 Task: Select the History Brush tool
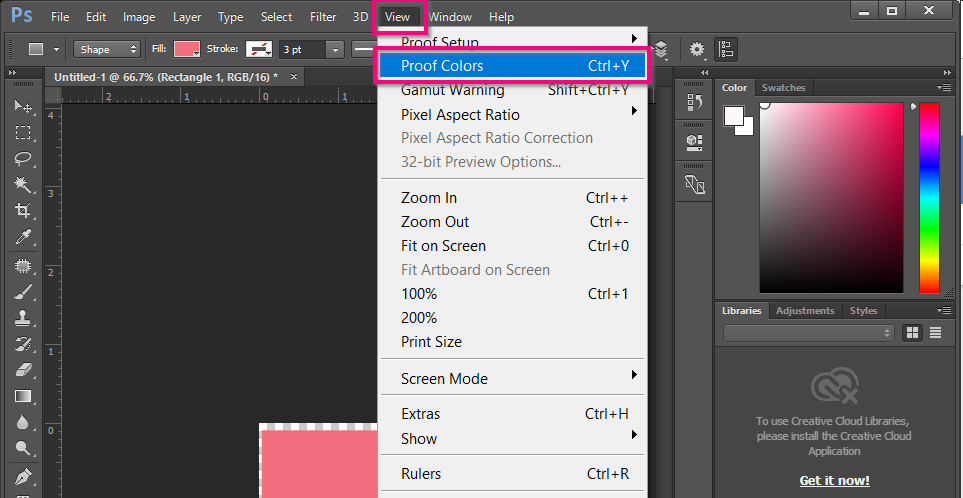(23, 344)
